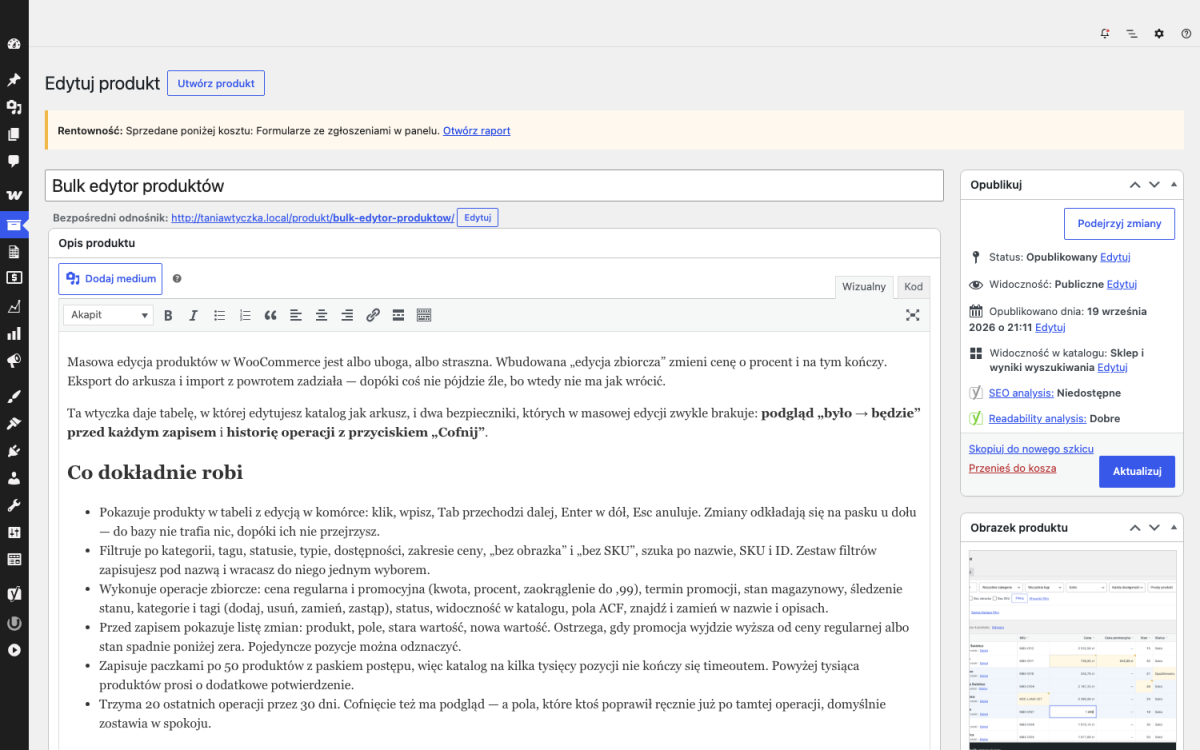Move the Obrazek produktu panel up
This screenshot has width=1200, height=750.
(1135, 528)
